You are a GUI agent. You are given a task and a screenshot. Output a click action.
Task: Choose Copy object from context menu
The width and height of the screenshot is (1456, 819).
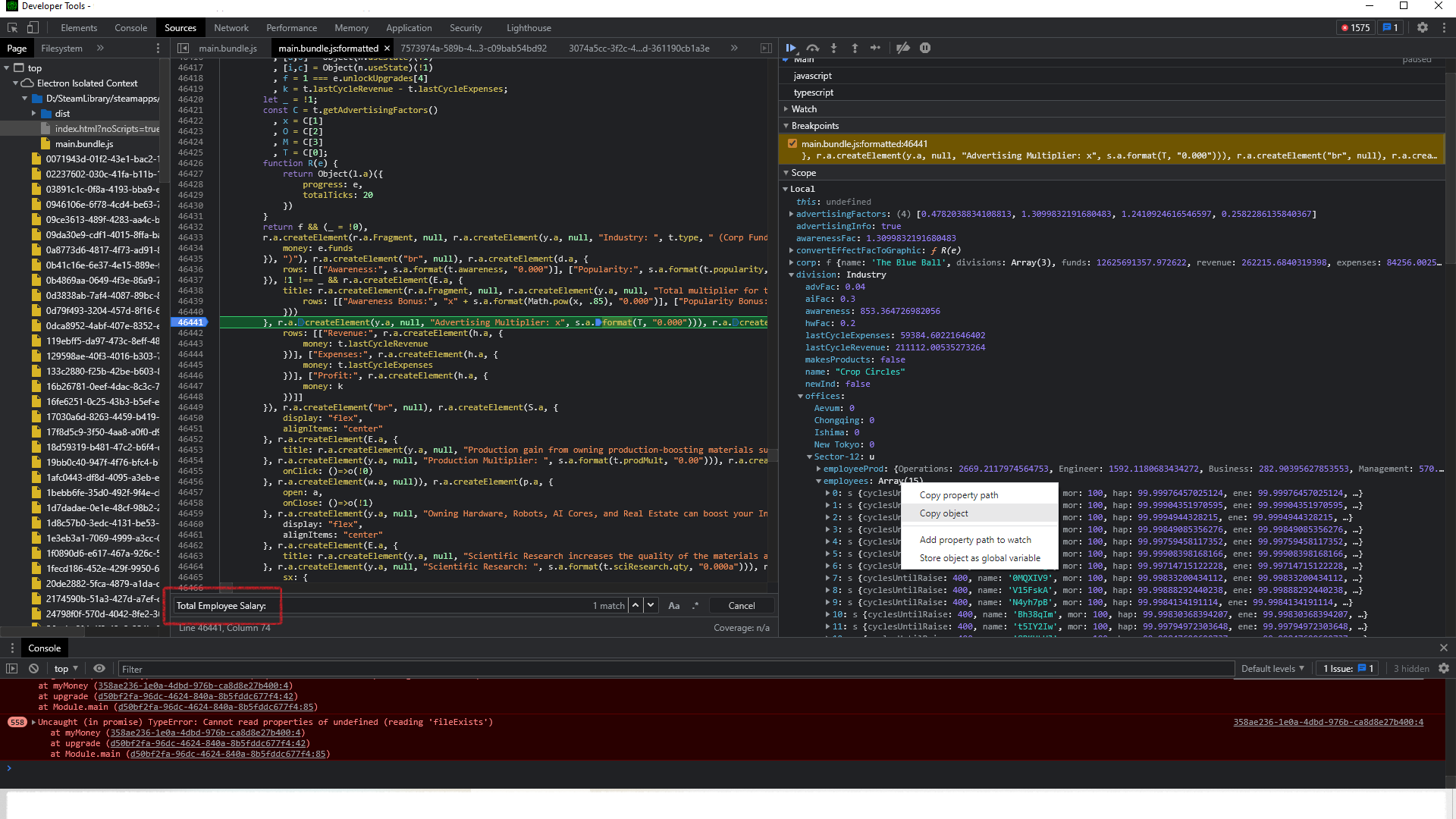979,513
